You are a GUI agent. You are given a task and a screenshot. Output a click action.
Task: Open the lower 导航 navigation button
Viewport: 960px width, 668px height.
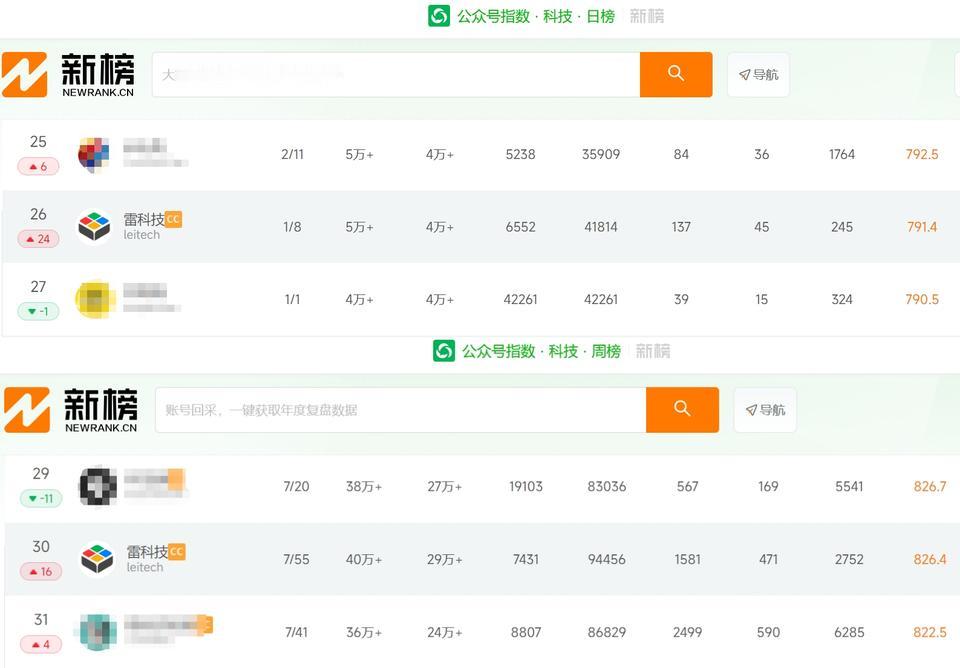pos(765,410)
